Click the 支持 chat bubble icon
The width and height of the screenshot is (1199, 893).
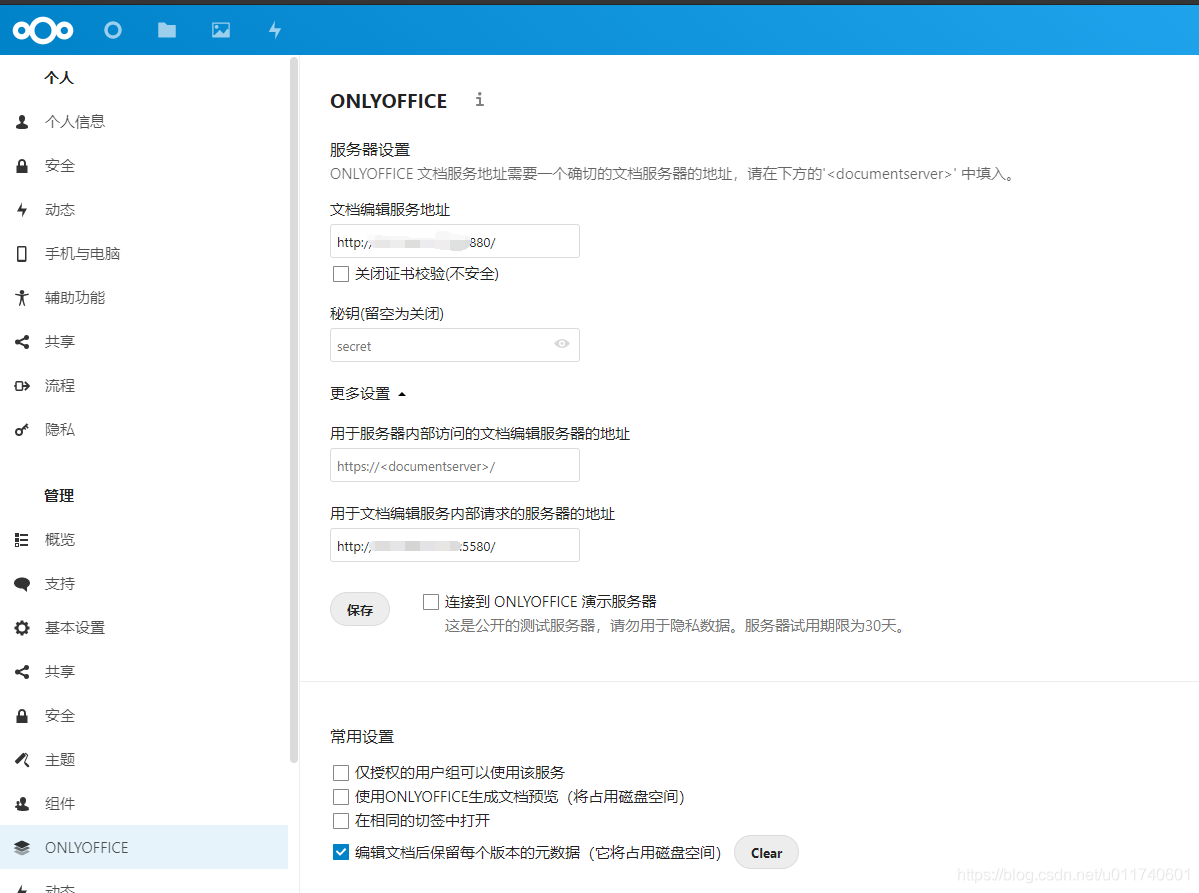pos(22,584)
